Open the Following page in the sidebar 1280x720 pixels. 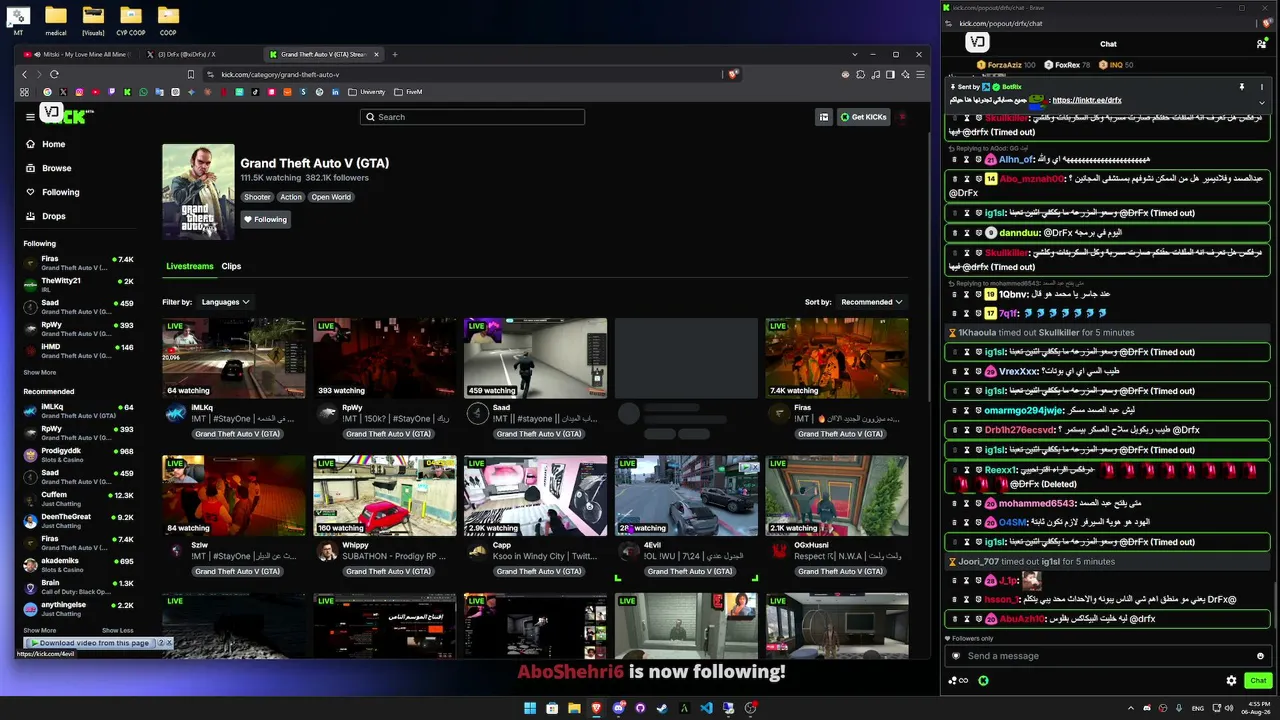[x=52, y=192]
